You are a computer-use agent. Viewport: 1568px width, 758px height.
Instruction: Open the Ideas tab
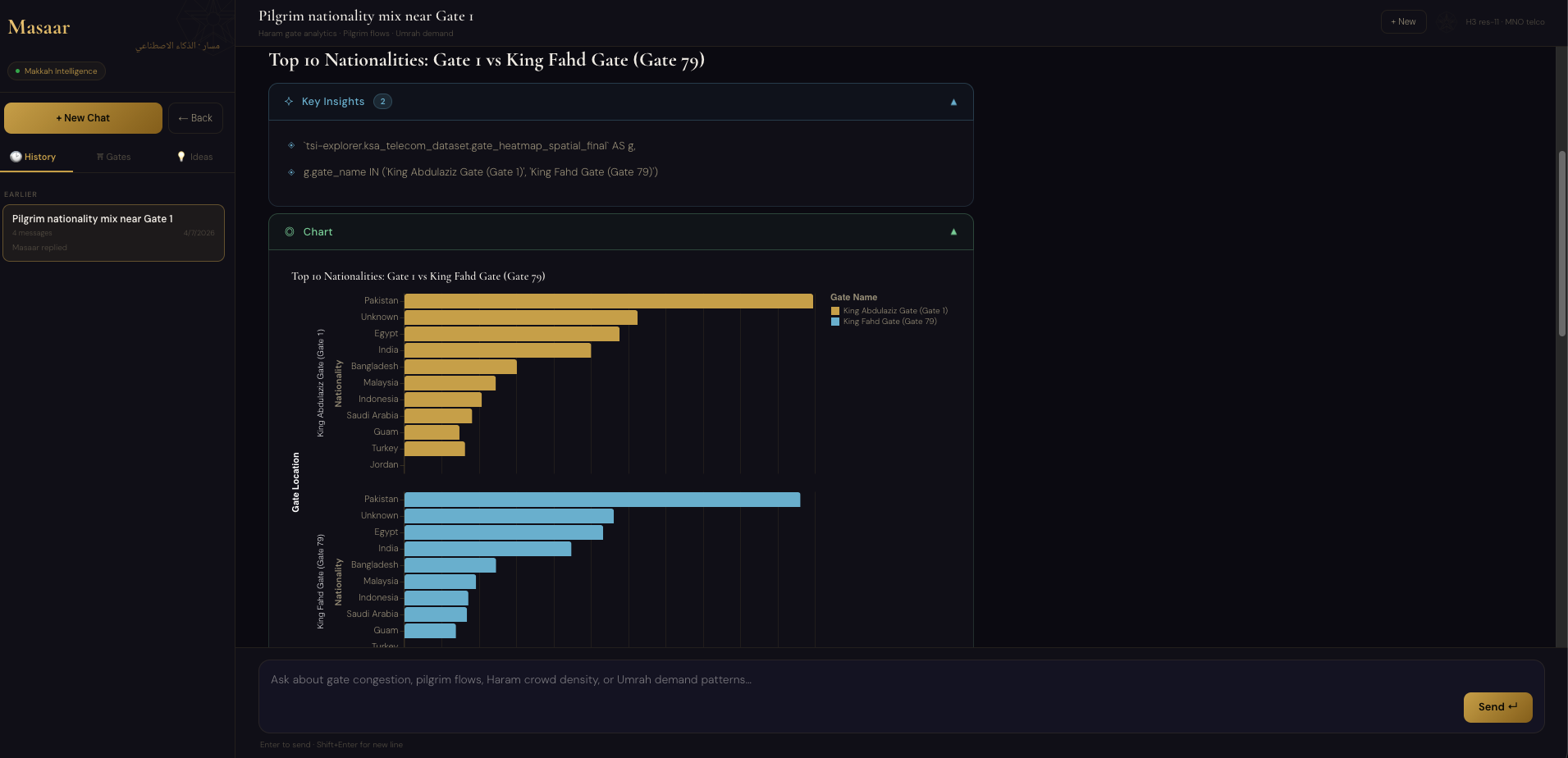coord(195,157)
